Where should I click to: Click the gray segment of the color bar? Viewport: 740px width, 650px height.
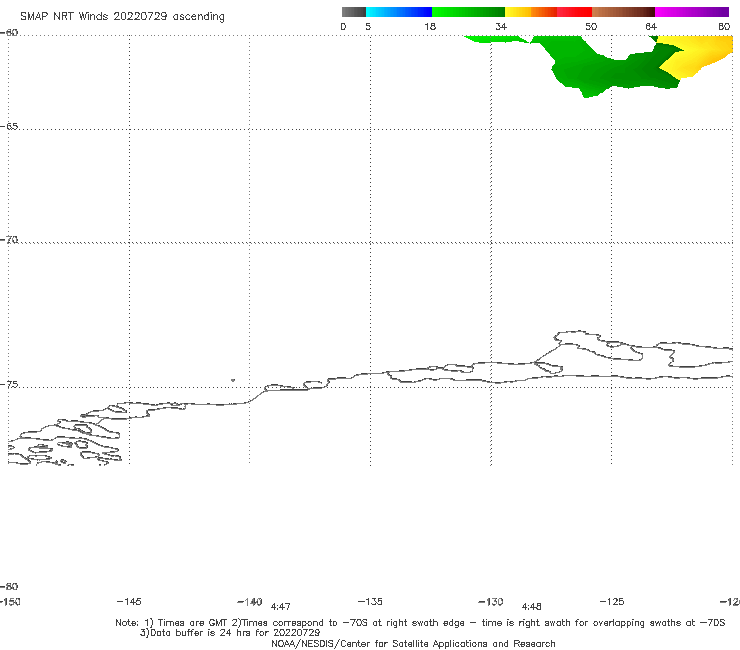(353, 12)
